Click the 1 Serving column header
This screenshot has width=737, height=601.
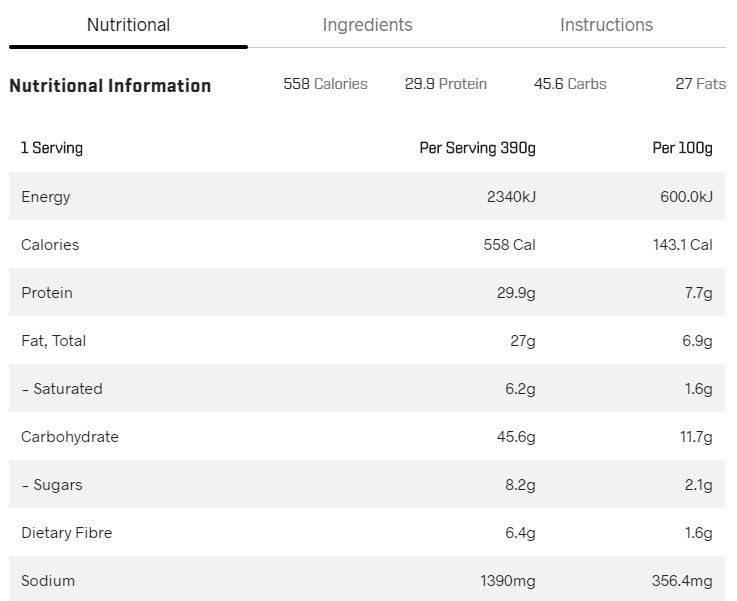click(52, 148)
